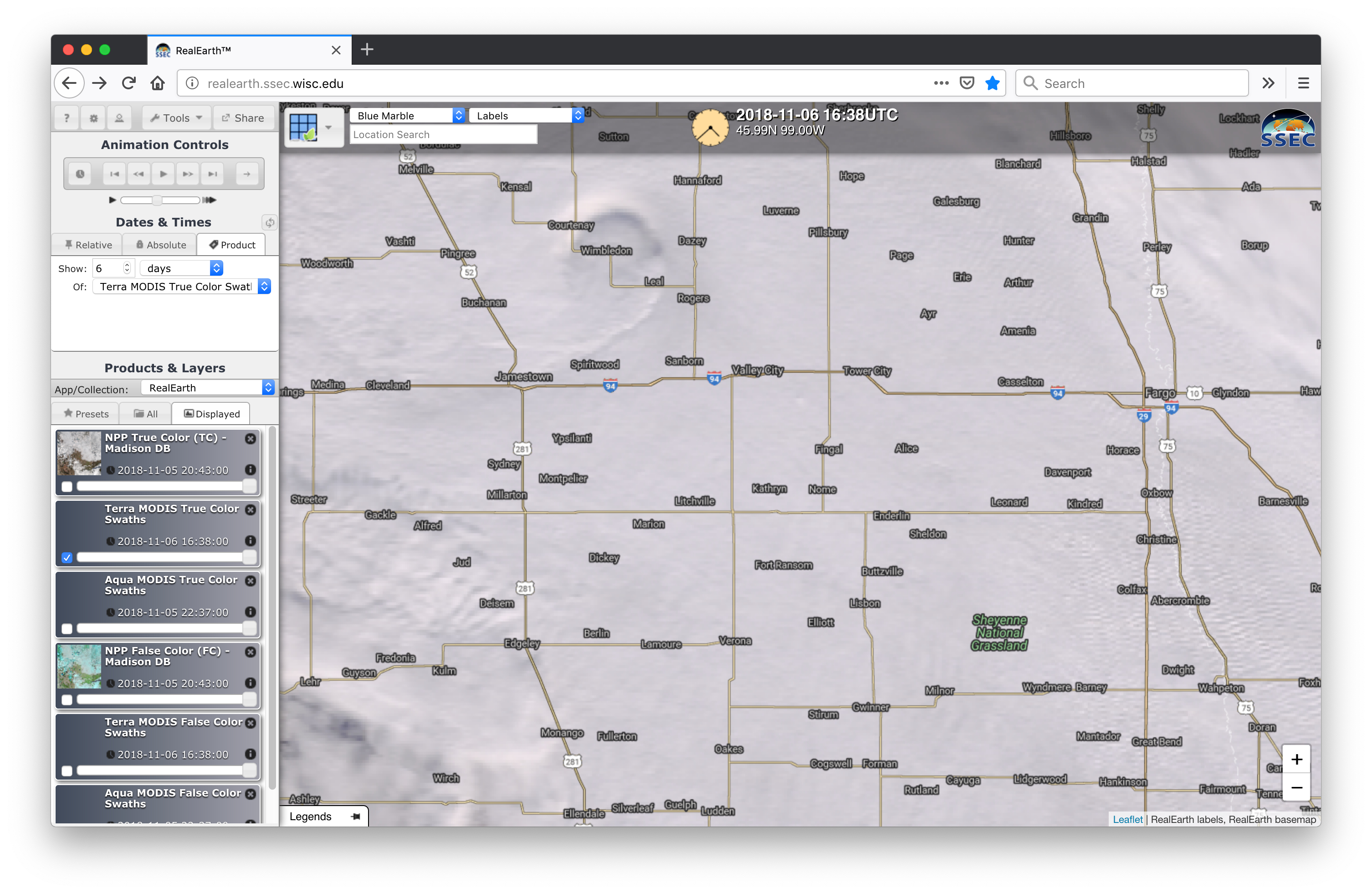The width and height of the screenshot is (1372, 894).
Task: Show info for Terra MODIS True Color layer
Action: click(250, 540)
